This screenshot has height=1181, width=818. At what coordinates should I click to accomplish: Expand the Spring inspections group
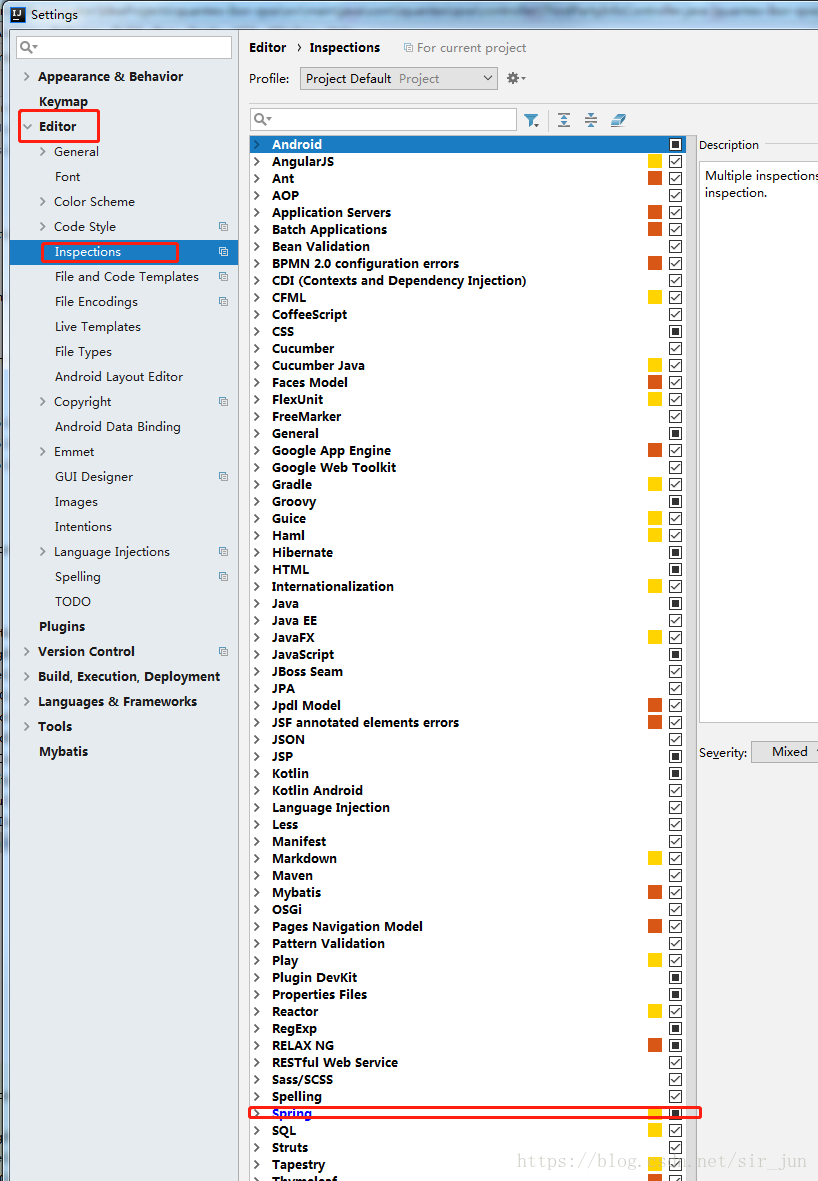(x=257, y=1113)
